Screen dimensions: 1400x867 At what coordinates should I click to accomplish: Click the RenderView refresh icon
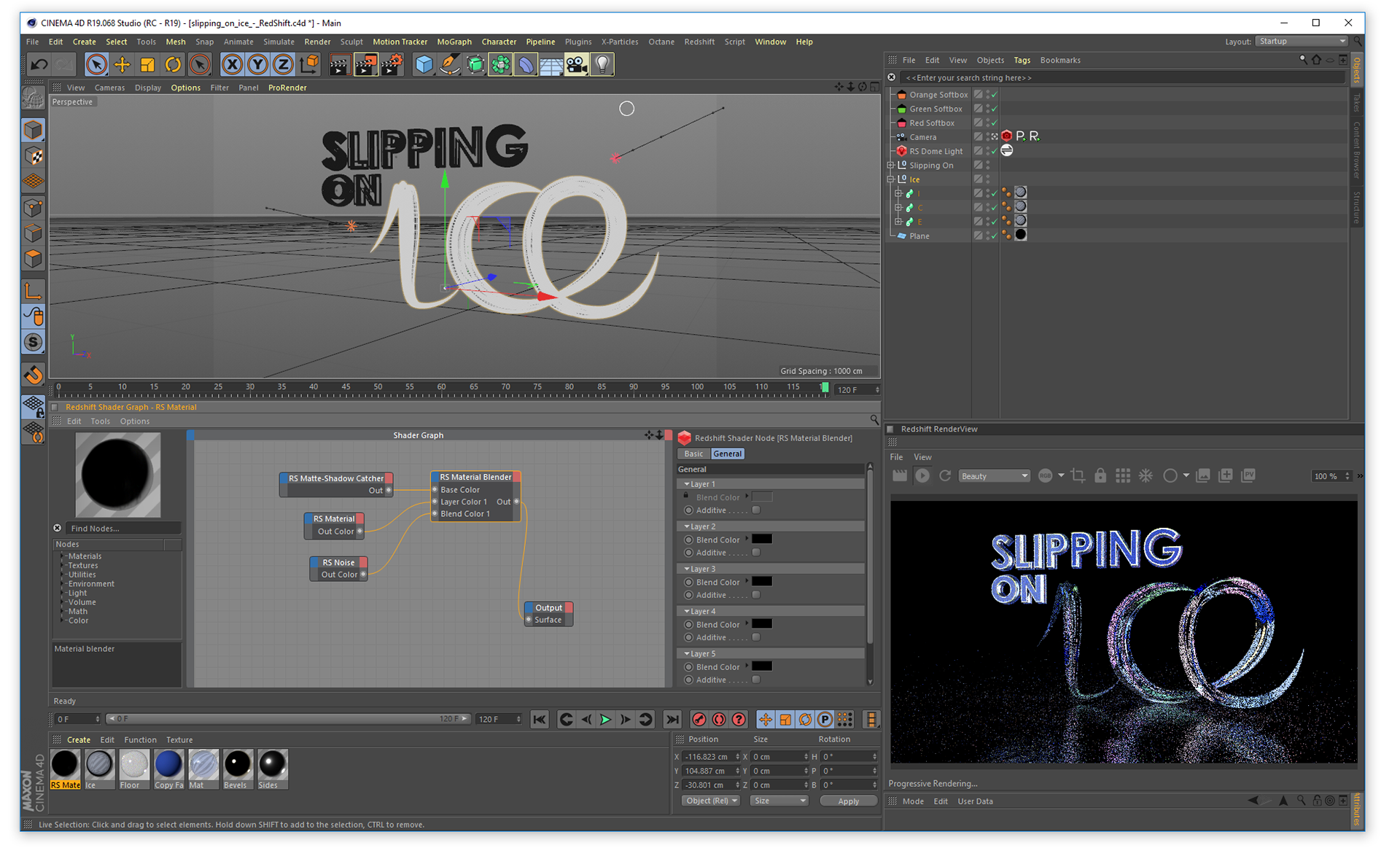(x=945, y=475)
